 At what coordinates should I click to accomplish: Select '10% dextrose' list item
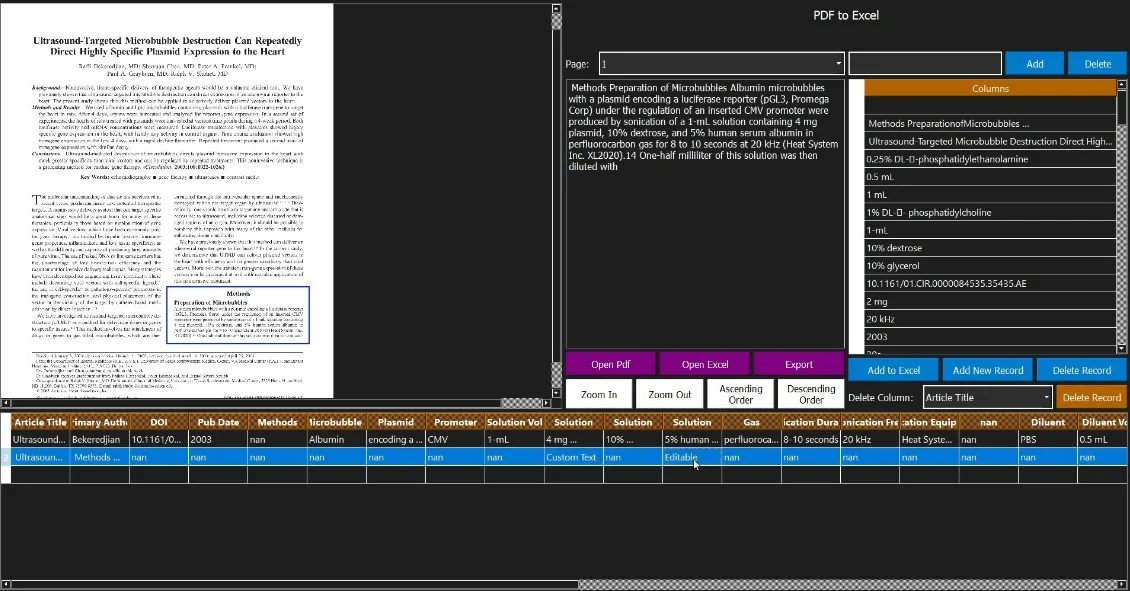pyautogui.click(x=990, y=248)
